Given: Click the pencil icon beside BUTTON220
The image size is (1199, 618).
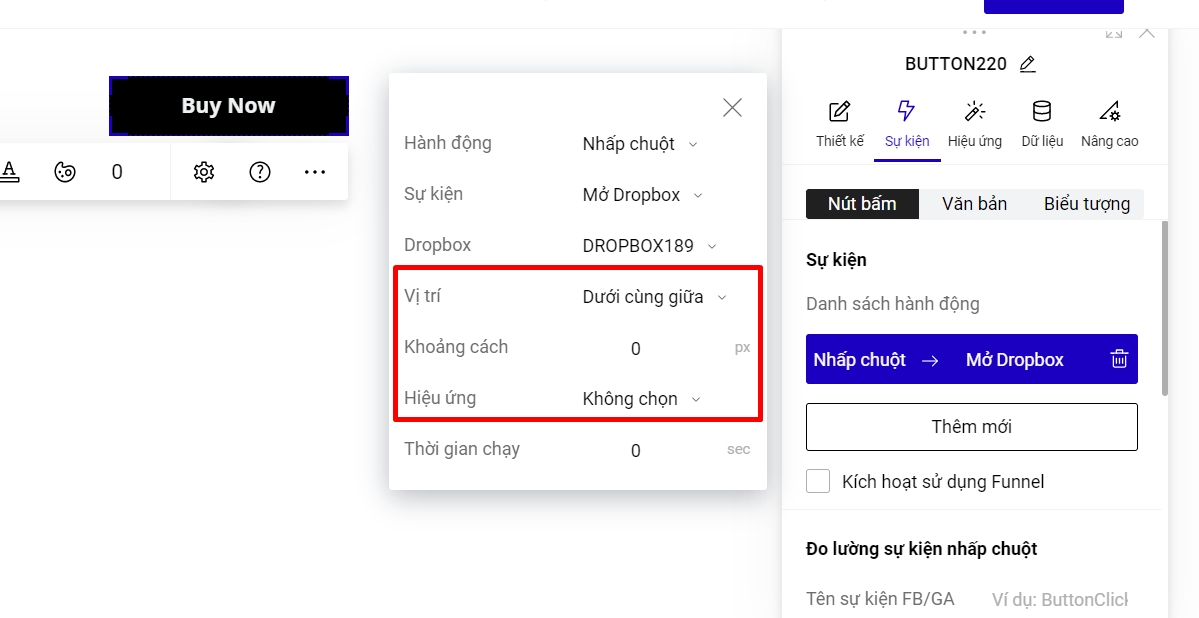Looking at the screenshot, I should coord(1027,65).
